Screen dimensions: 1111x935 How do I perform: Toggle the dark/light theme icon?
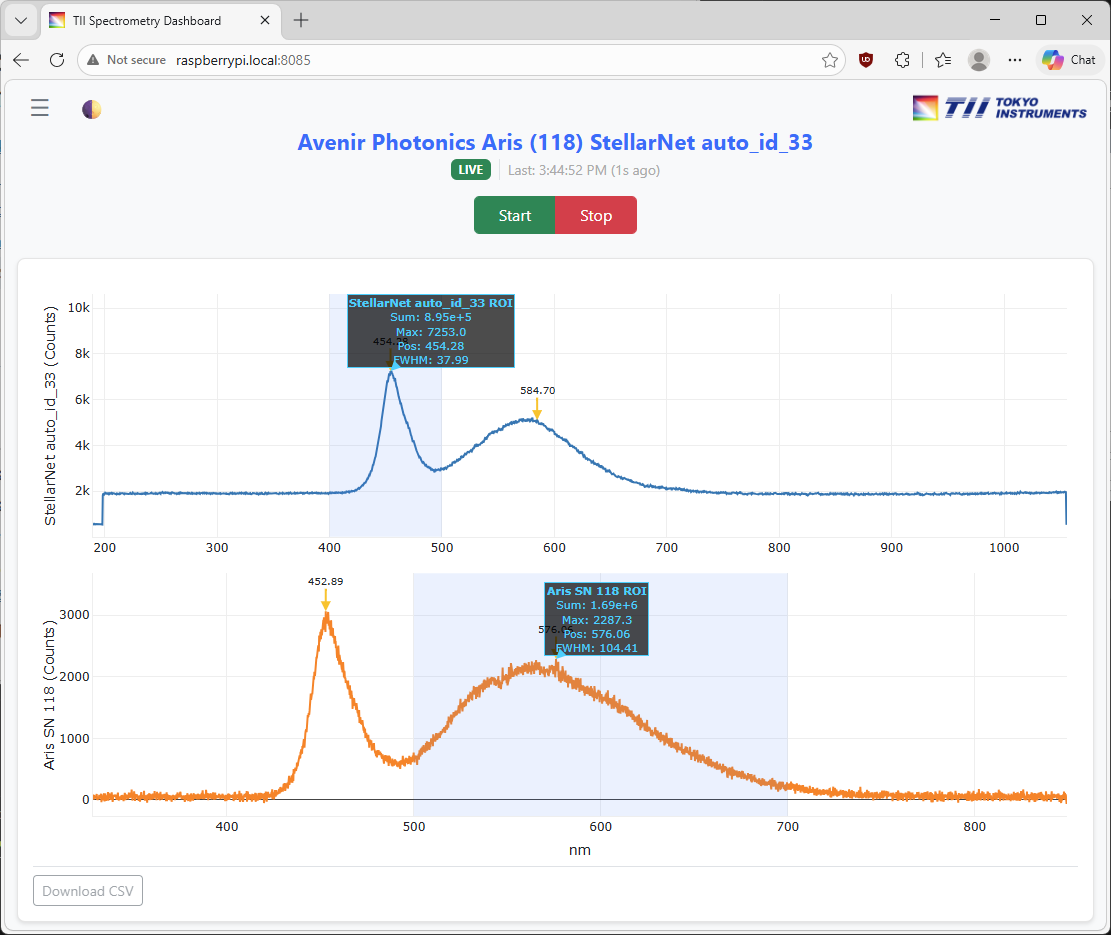[92, 109]
